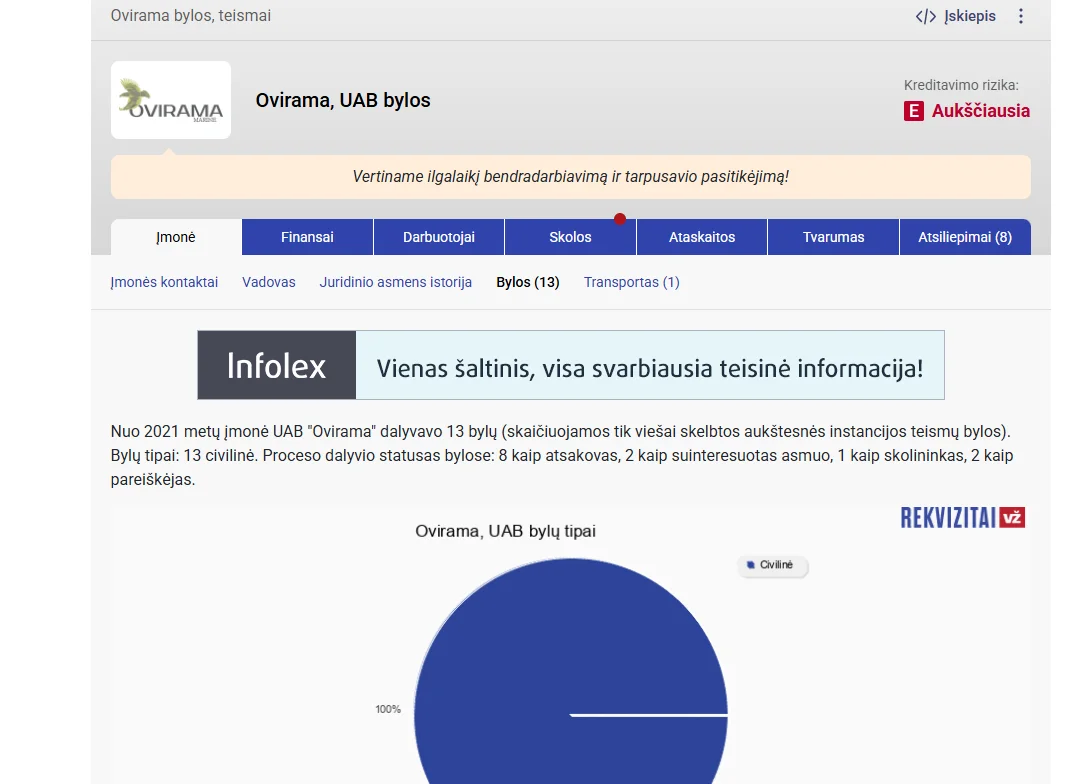Click the Vertiname ilgalaikį bendradarbiavimą notice
This screenshot has width=1068, height=784.
click(x=571, y=177)
